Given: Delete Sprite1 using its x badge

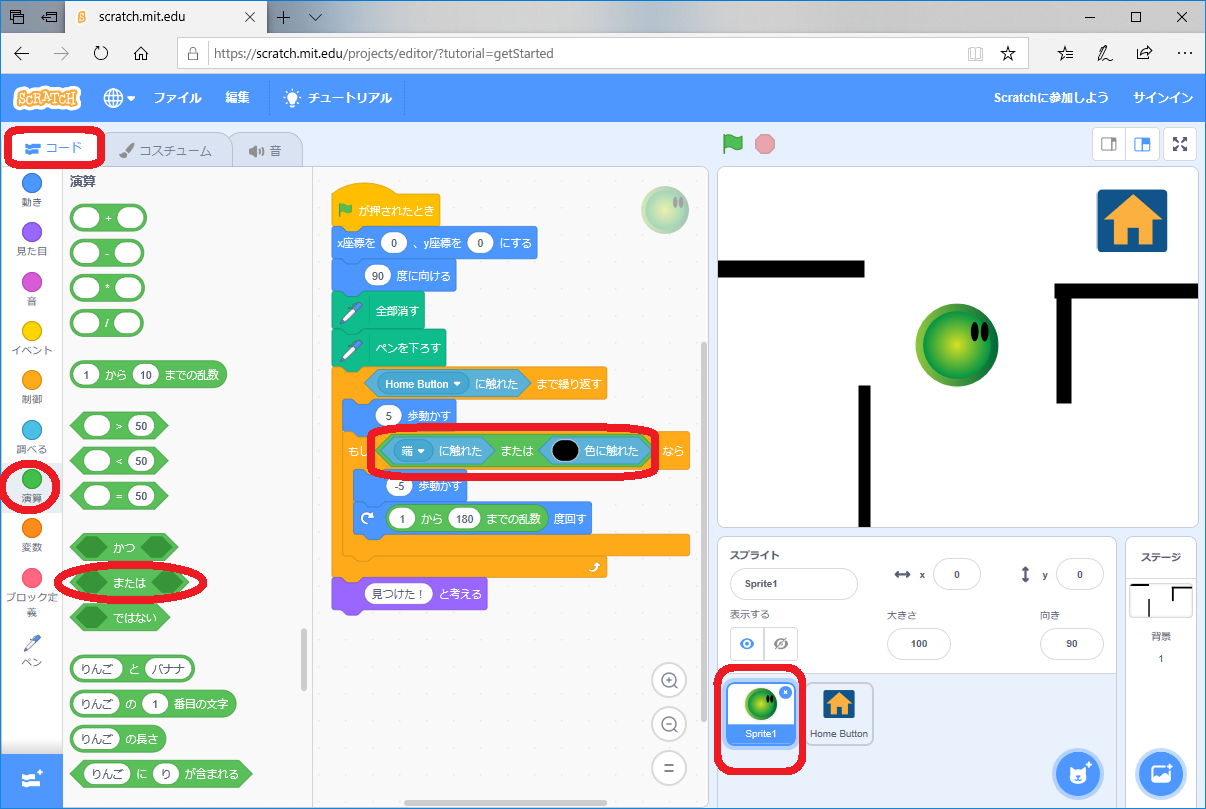Looking at the screenshot, I should (786, 692).
